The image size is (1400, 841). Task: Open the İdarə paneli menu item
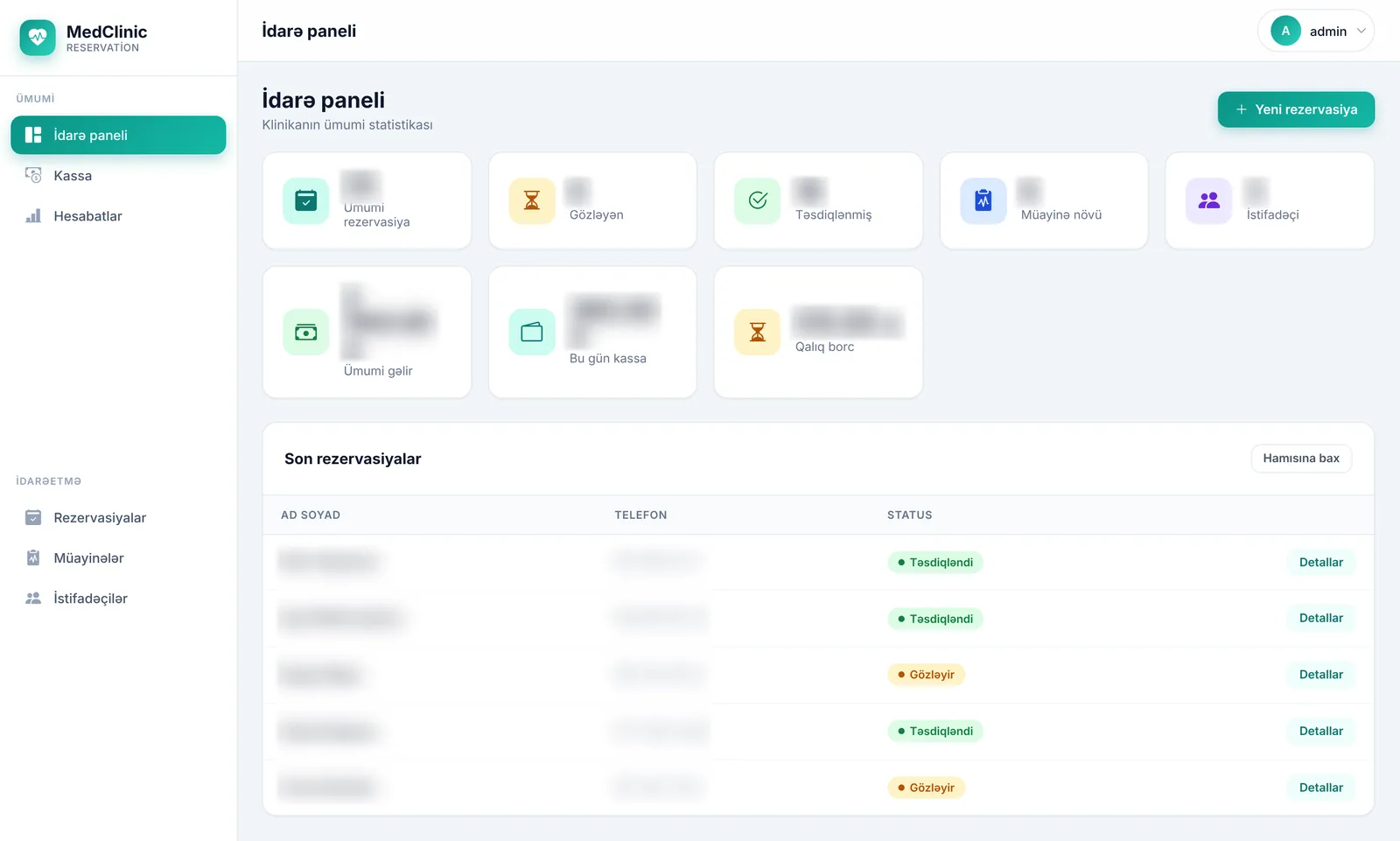[118, 135]
